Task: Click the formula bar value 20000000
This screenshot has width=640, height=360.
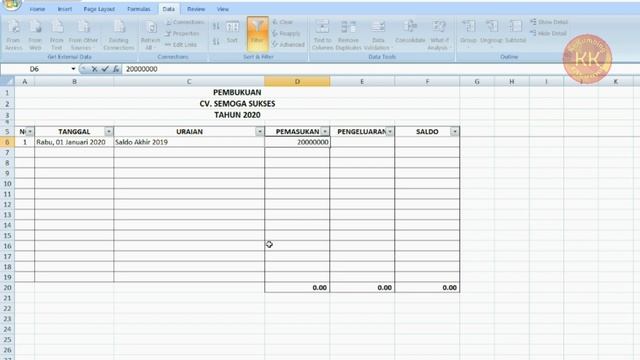Action: click(x=142, y=69)
